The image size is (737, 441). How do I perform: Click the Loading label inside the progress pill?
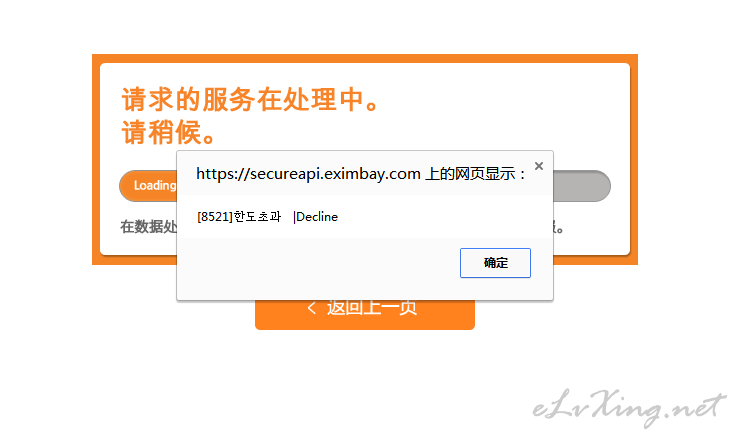tap(155, 185)
